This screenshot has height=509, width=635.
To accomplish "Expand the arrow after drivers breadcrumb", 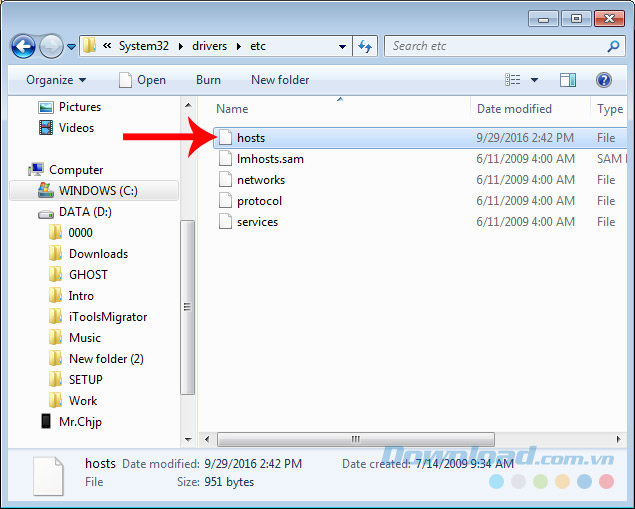I will pos(239,47).
